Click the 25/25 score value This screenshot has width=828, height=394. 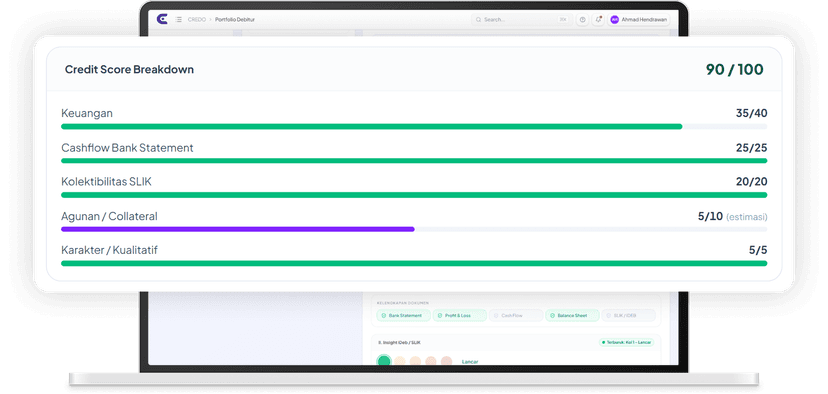pos(751,148)
